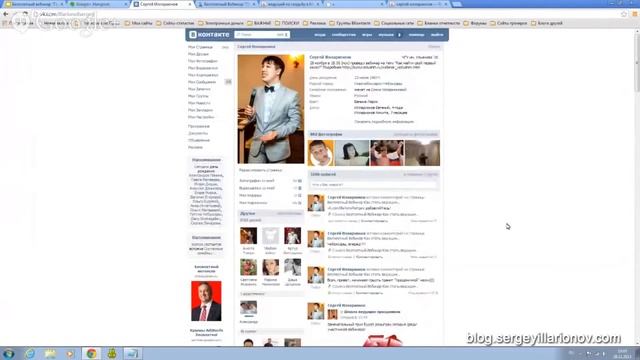Screen dimensions: 640x360
Task: Click 'сообщества' in VK header menu
Action: (343, 35)
